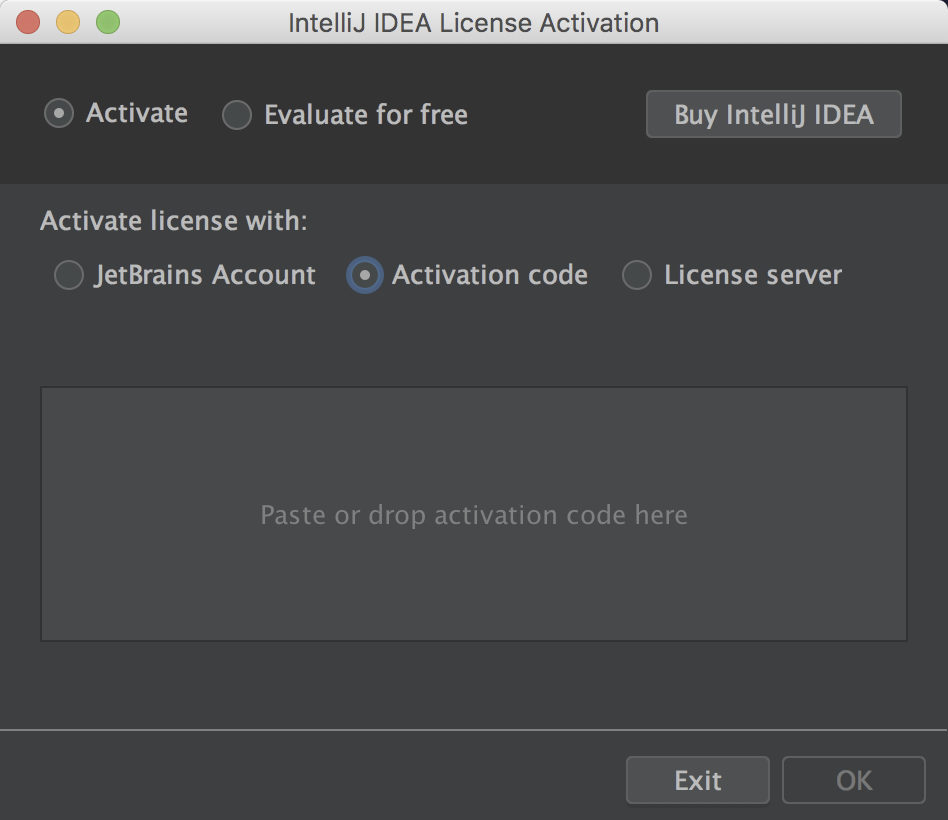Maximize window with the green button
This screenshot has width=948, height=820.
(x=108, y=22)
